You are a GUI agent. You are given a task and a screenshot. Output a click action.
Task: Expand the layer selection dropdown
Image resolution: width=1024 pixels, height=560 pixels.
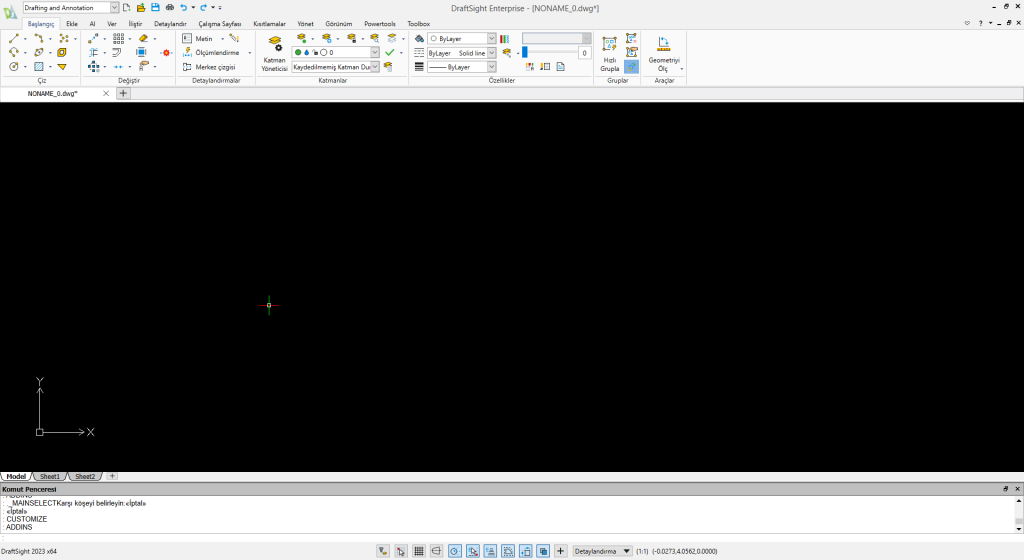point(375,52)
